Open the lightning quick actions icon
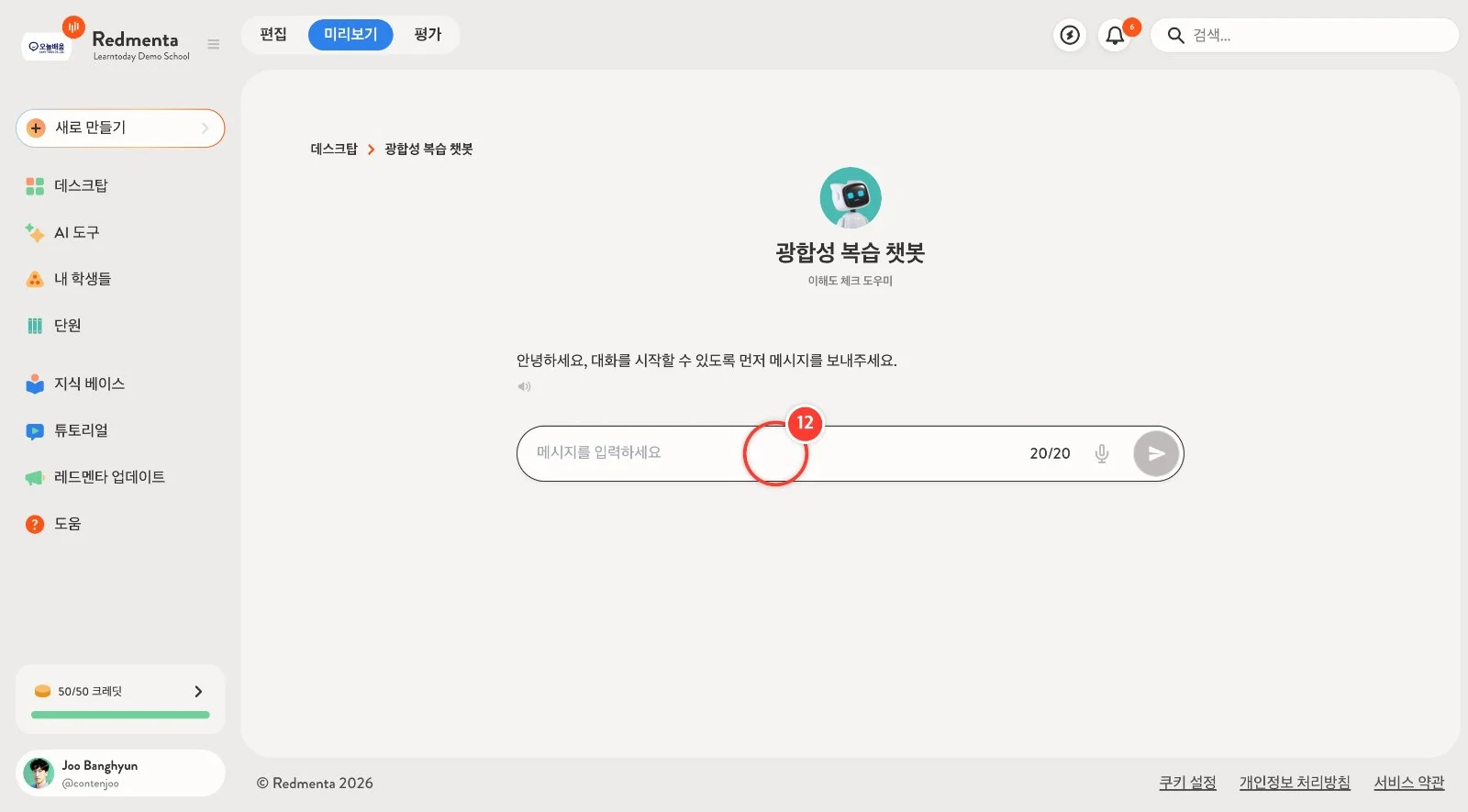1468x812 pixels. (1070, 35)
